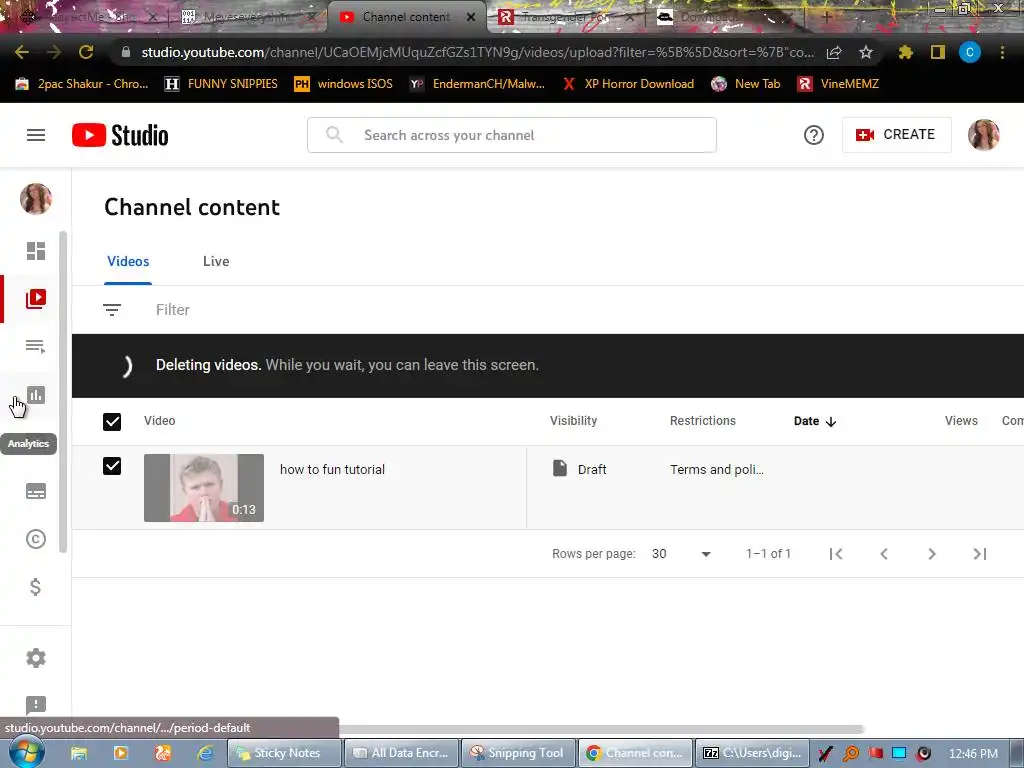This screenshot has width=1024, height=768.
Task: Click the Terms and poli… restriction text
Action: 716,470
